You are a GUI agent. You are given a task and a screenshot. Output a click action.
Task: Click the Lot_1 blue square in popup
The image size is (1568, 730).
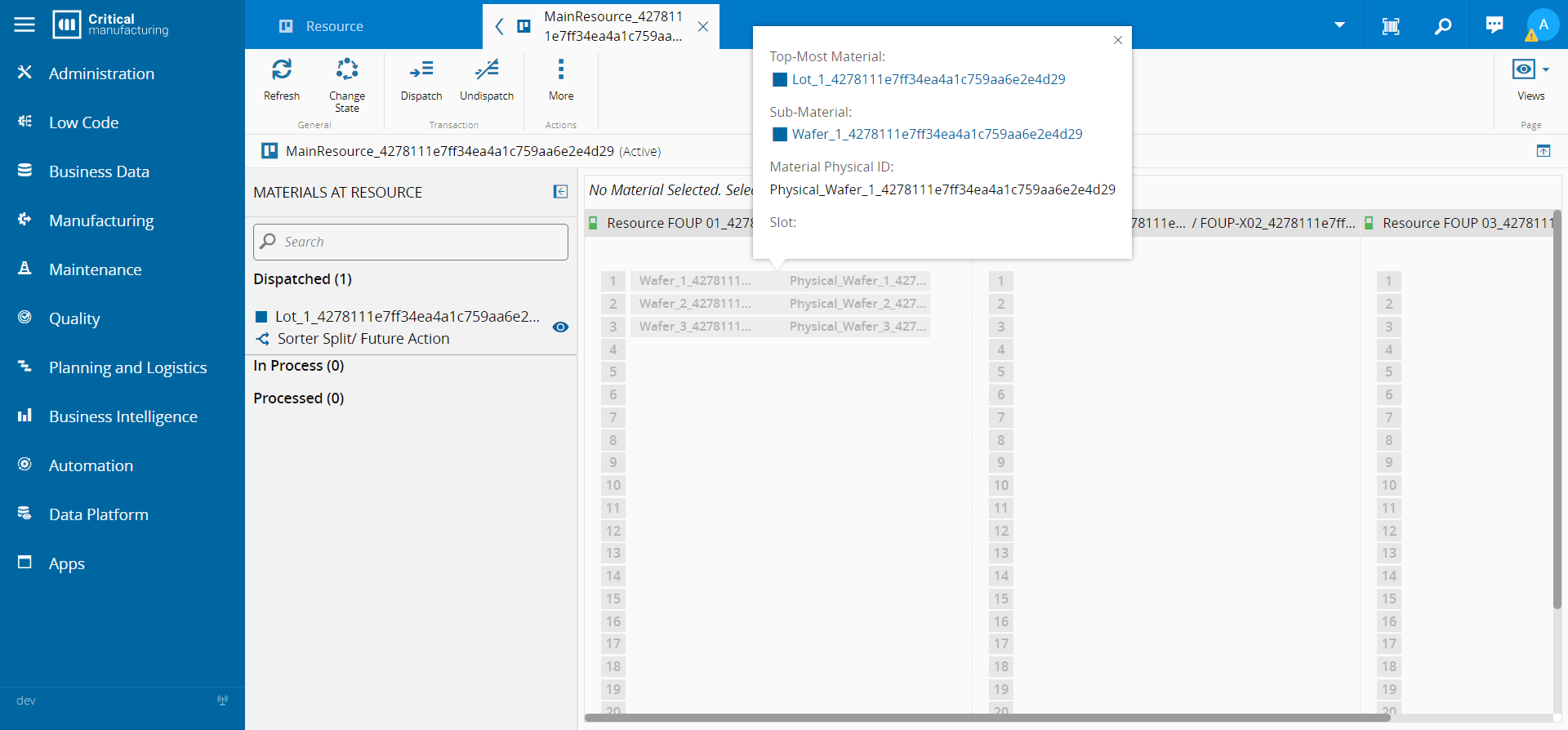(780, 79)
